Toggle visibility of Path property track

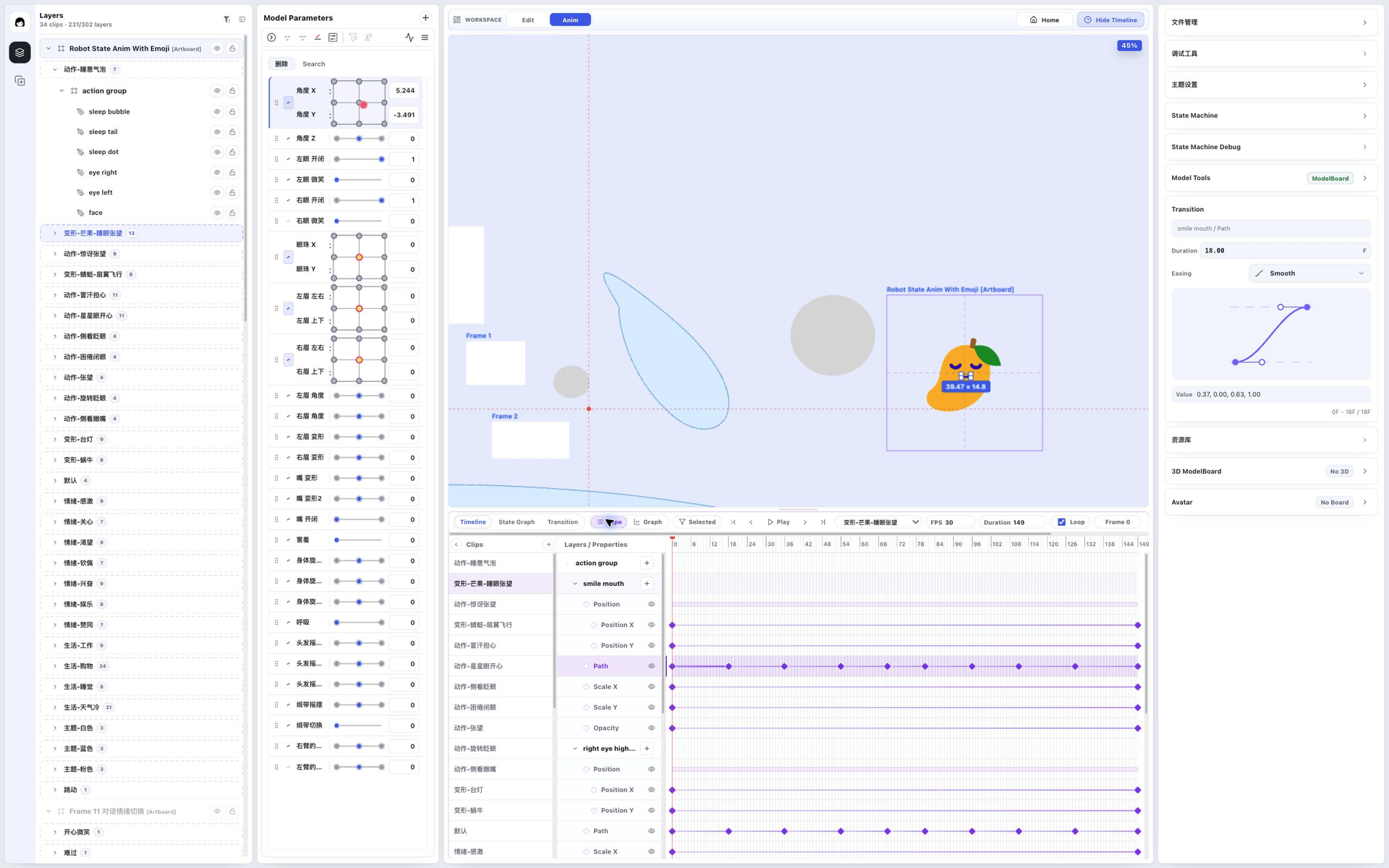651,666
